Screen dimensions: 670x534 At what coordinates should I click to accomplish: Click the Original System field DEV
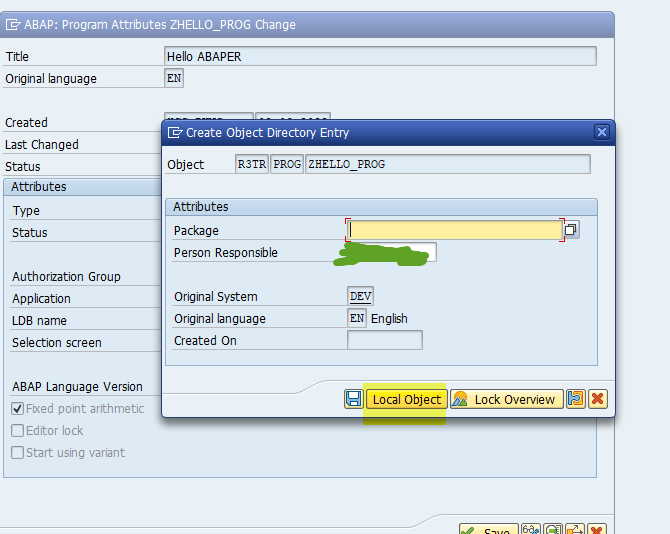360,296
